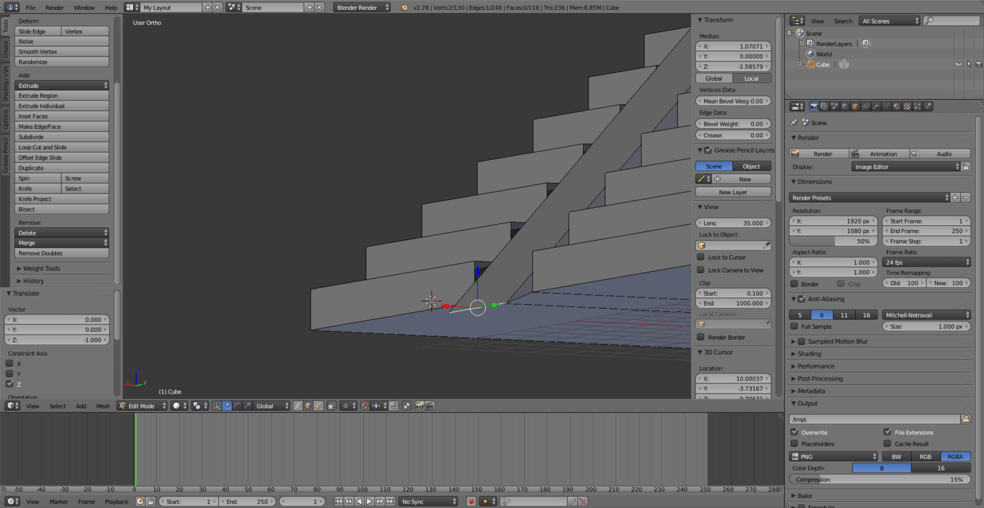Open the Particles properties tab icon
The height and width of the screenshot is (508, 984).
pyautogui.click(x=917, y=107)
